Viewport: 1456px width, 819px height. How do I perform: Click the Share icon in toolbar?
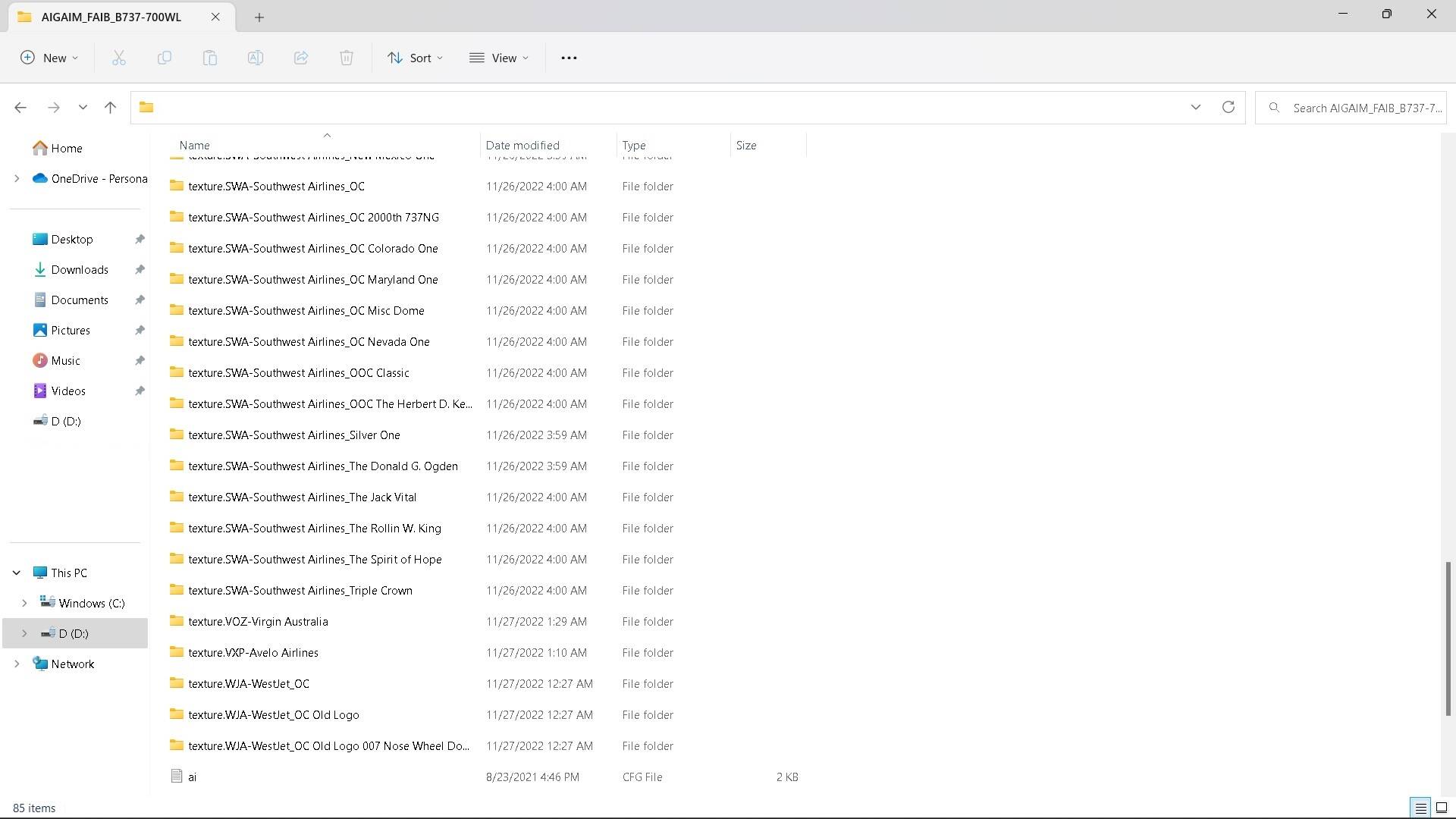coord(301,58)
